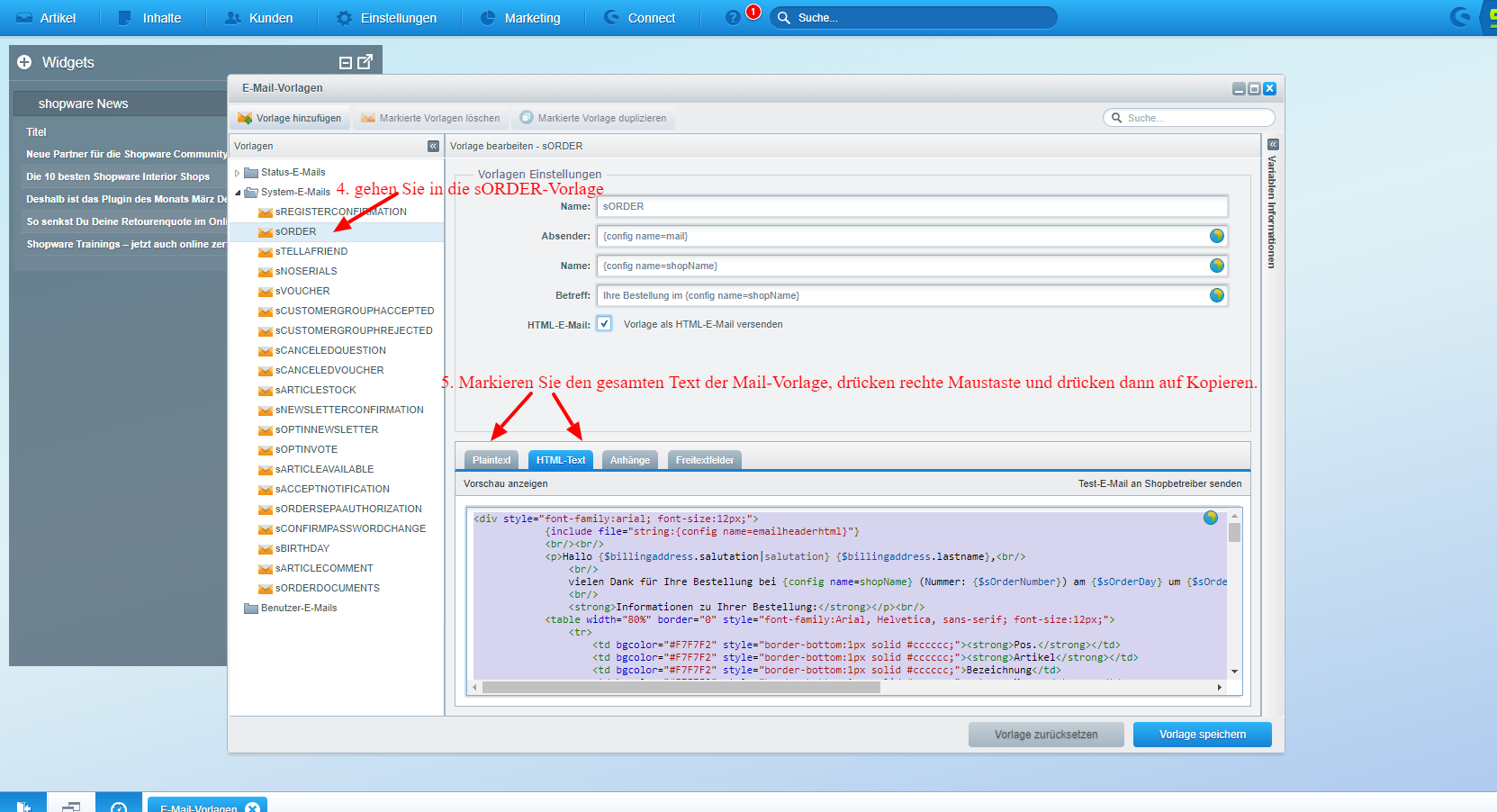
Task: Click globe icon in Betreff field
Action: (x=1216, y=295)
